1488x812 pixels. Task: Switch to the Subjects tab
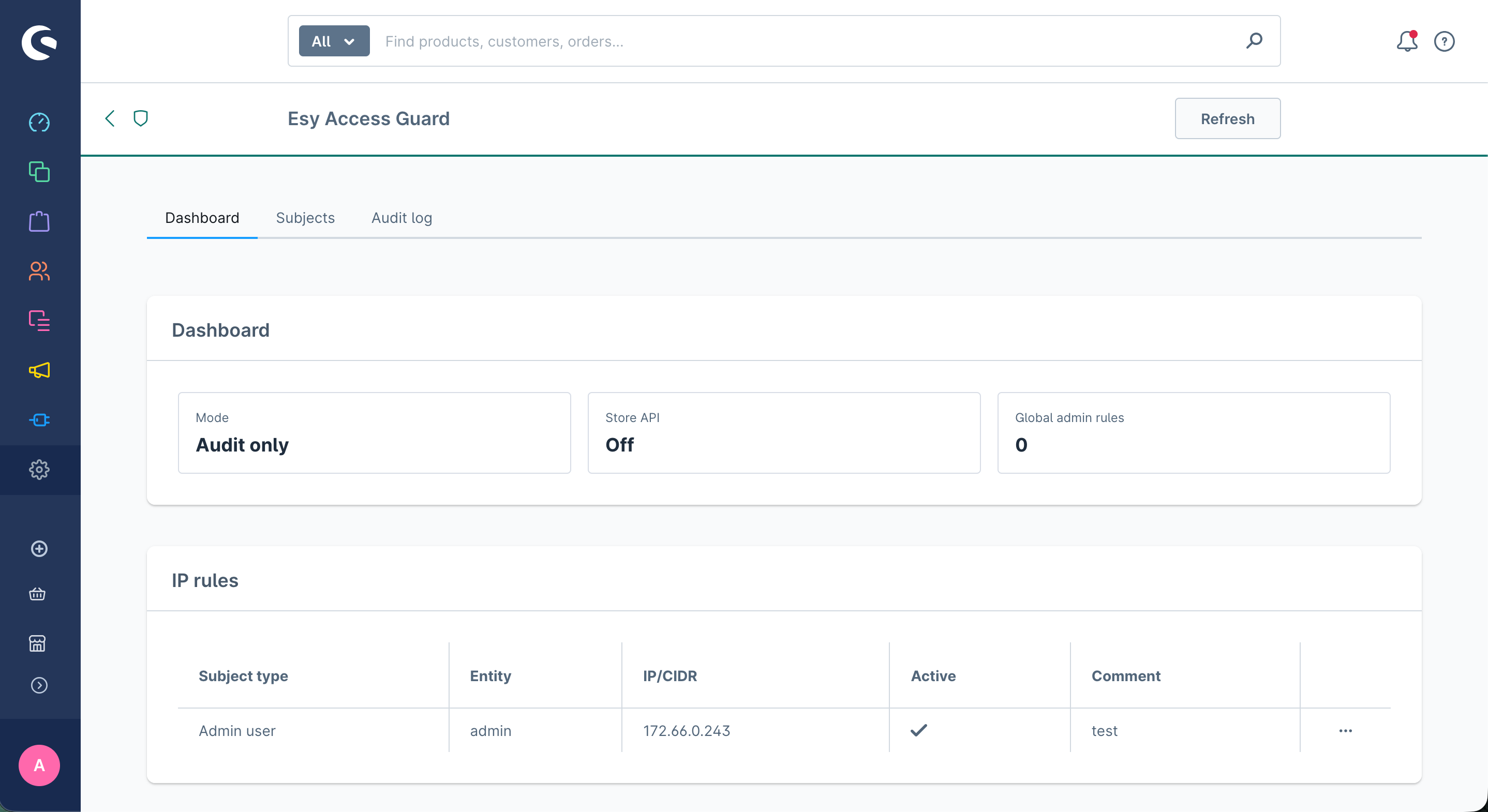click(305, 218)
